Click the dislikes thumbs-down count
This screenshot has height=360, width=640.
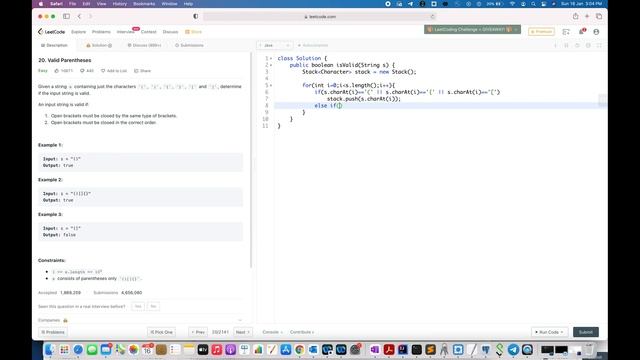[x=87, y=71]
